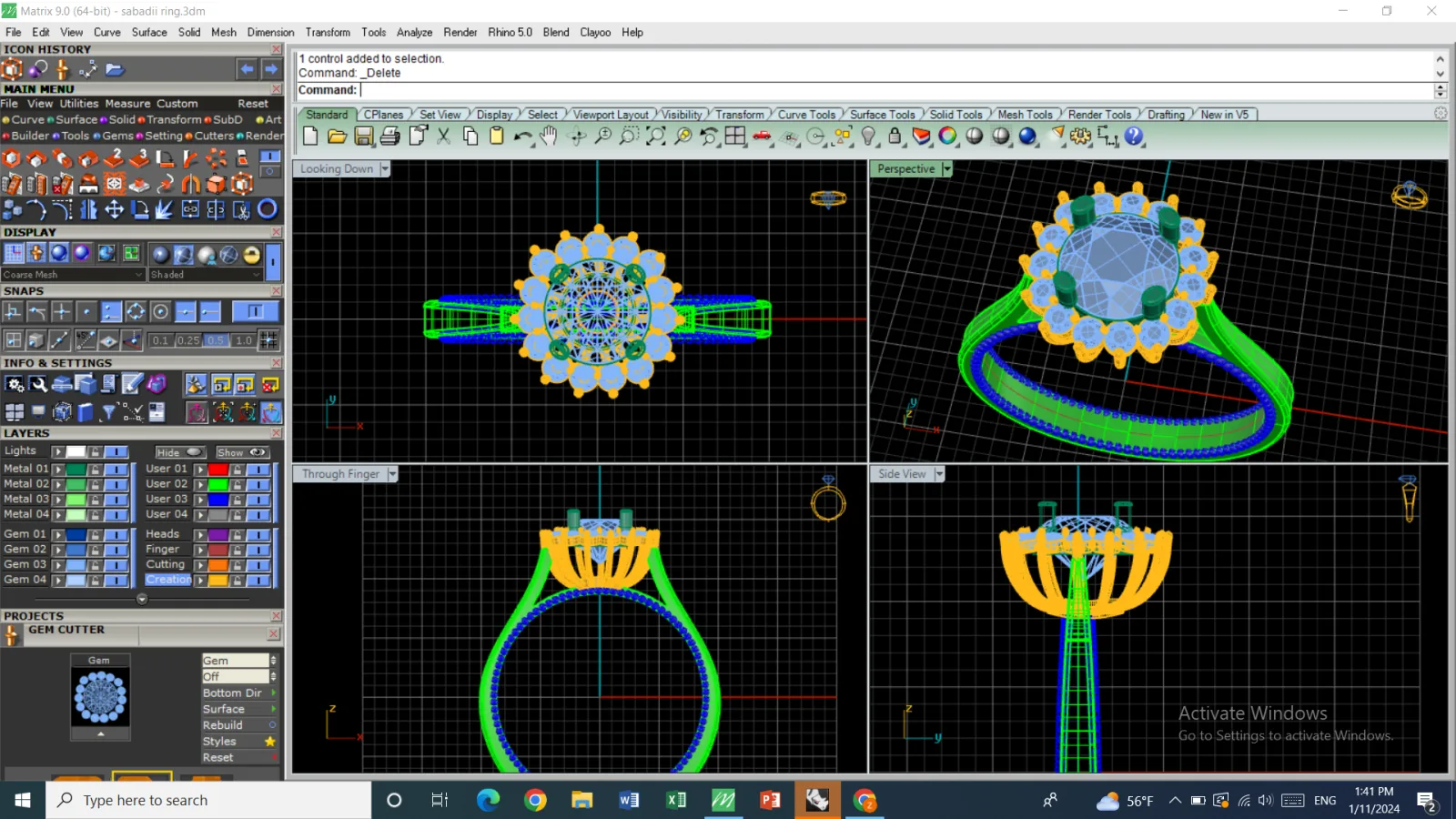Click the Open folder icon in Standard toolbar
Image resolution: width=1456 pixels, height=819 pixels.
coord(337,136)
